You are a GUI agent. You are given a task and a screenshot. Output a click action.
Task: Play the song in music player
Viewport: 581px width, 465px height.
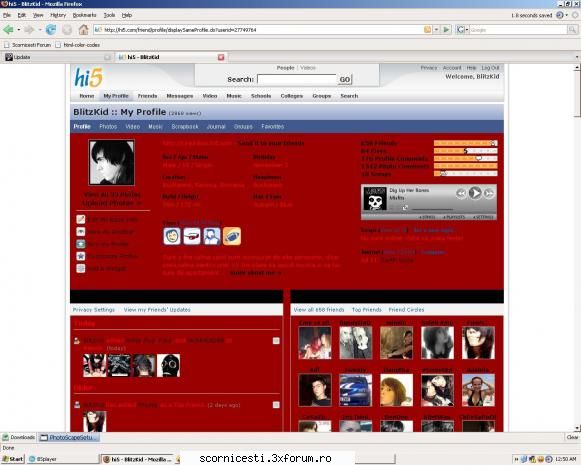pyautogui.click(x=475, y=193)
